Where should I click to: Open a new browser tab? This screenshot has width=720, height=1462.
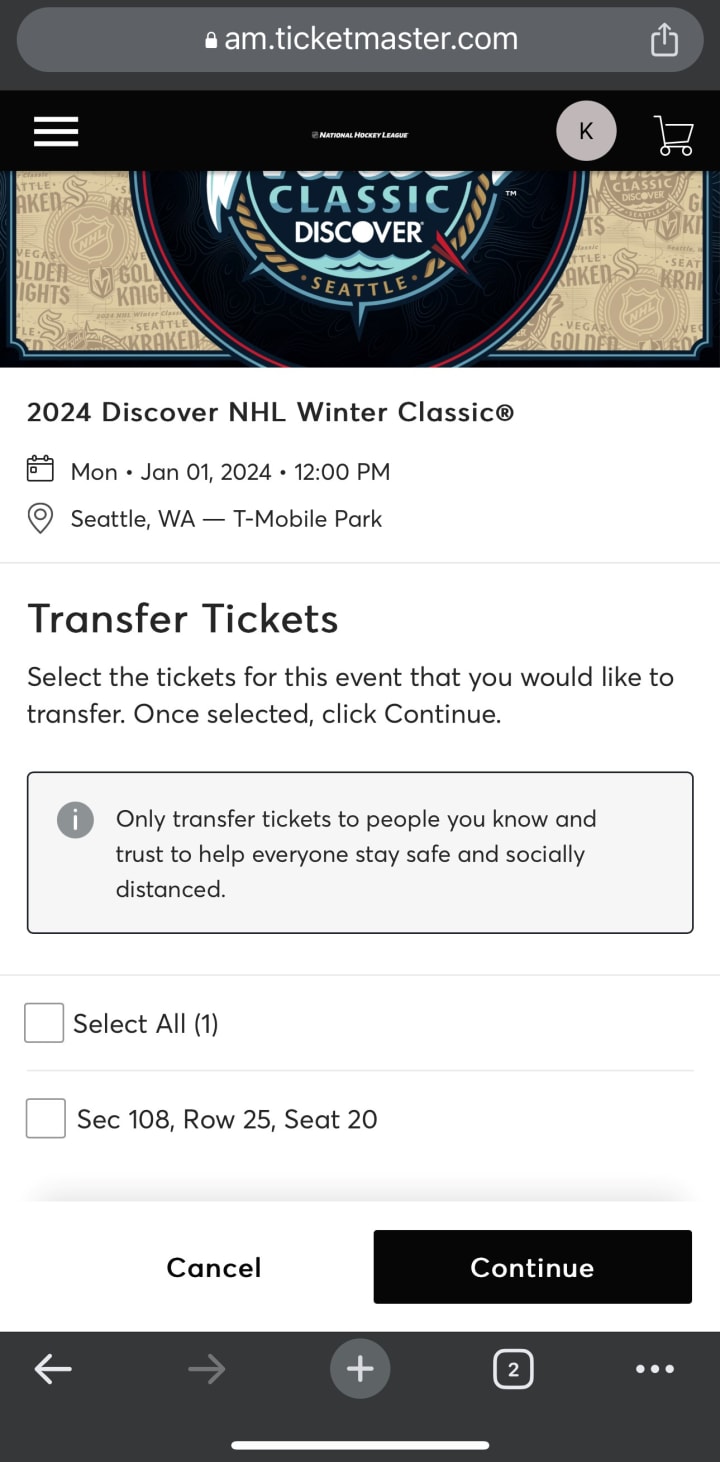[360, 1369]
